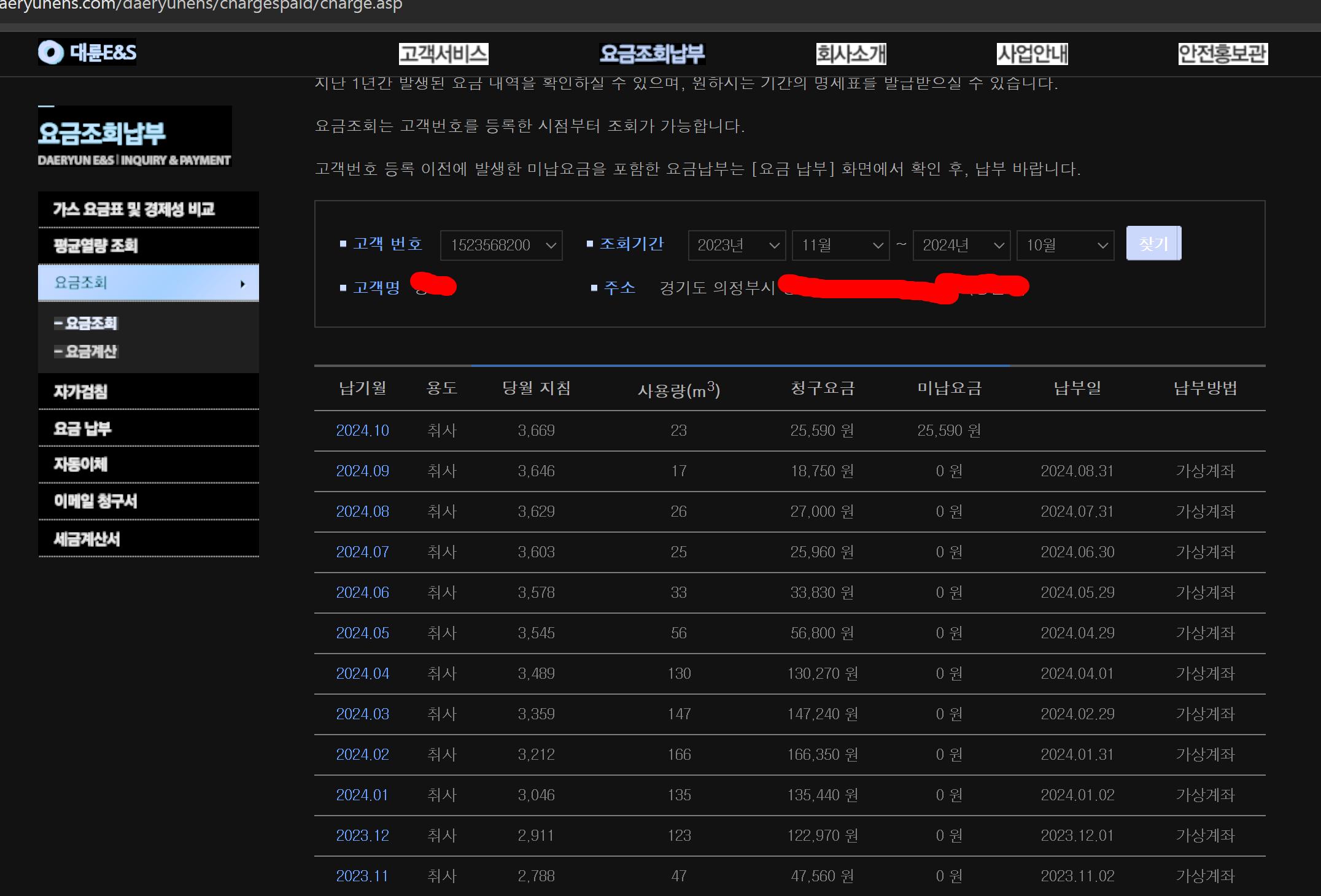Go to 세금계산서 in sidebar
Screen dimensions: 1321x896
pyautogui.click(x=87, y=539)
